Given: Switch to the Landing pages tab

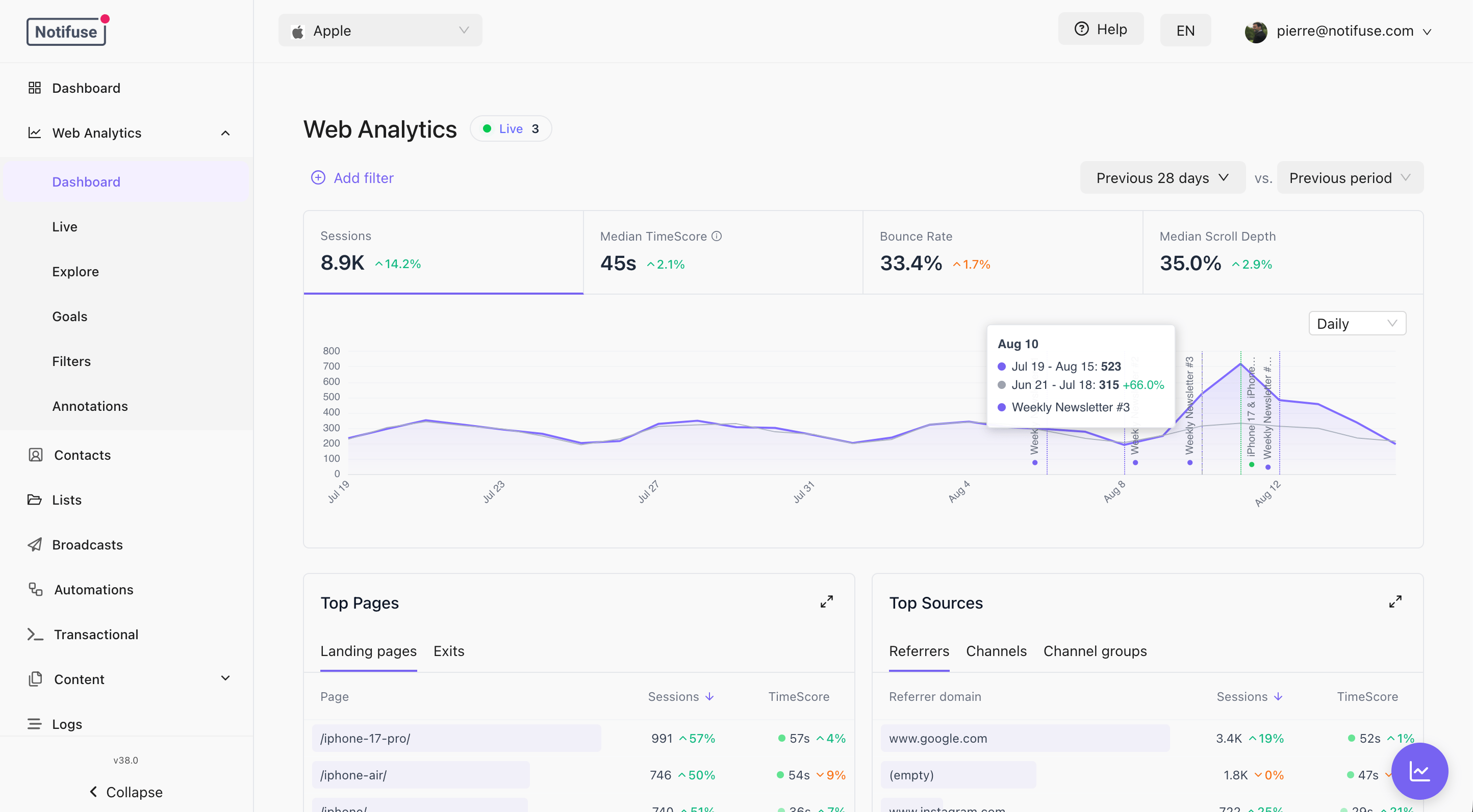Looking at the screenshot, I should point(368,651).
